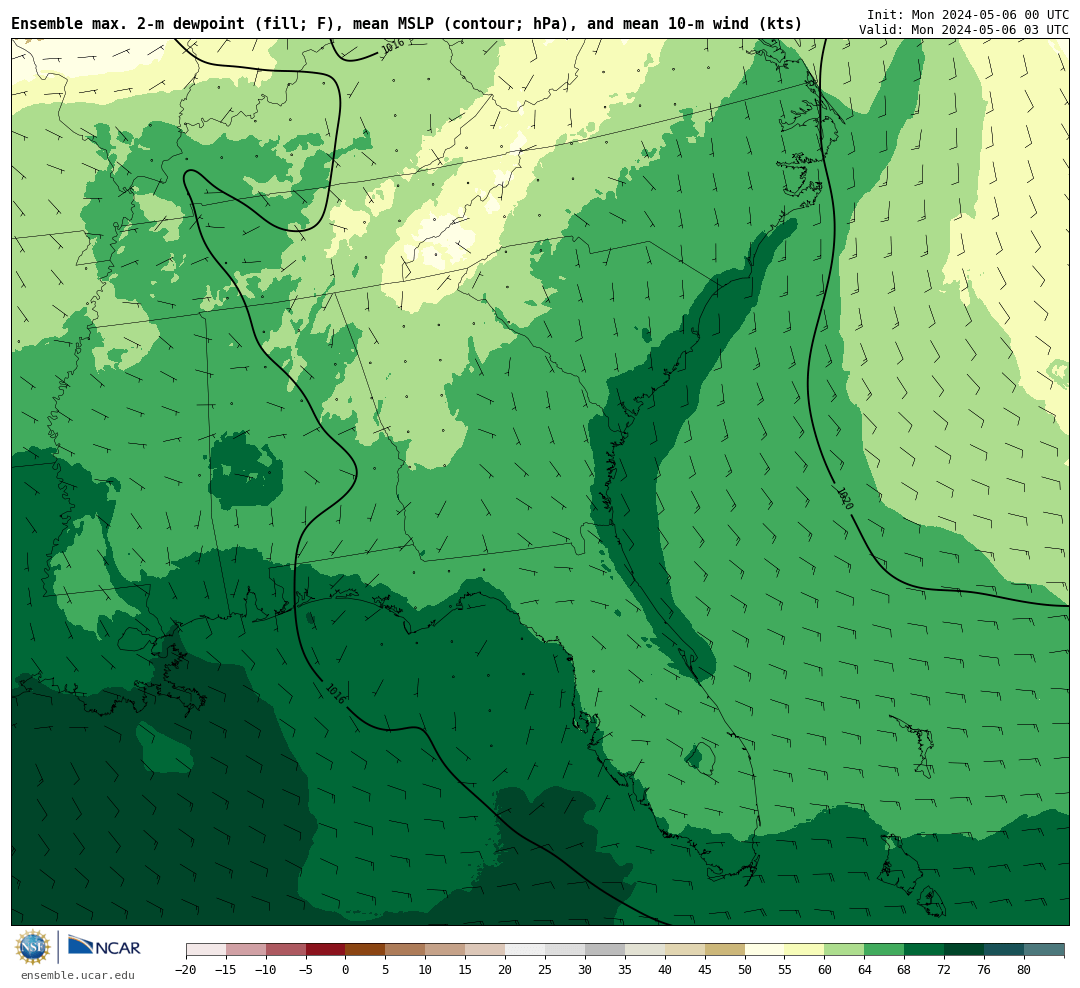The height and width of the screenshot is (988, 1080).
Task: Pick the tan legend swatch between 45 and 50
Action: pyautogui.click(x=725, y=950)
